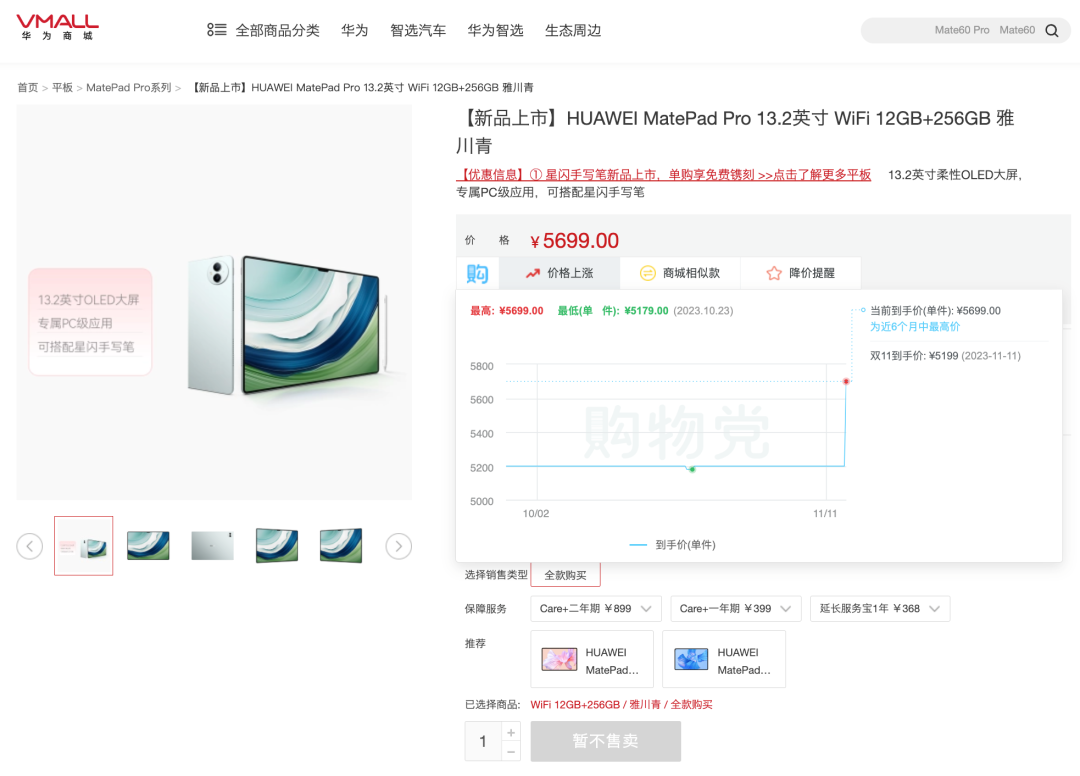Open the blue recommended HUAWEI MatePad card
The height and width of the screenshot is (776, 1080).
(724, 659)
